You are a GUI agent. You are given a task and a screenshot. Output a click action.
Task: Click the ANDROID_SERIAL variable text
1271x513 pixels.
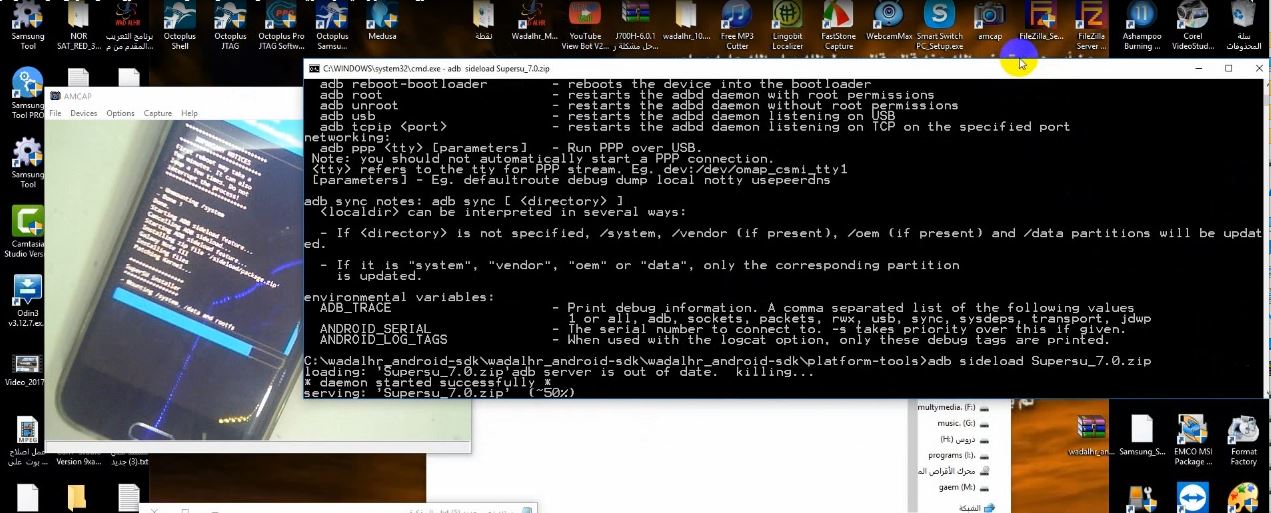[x=375, y=329]
